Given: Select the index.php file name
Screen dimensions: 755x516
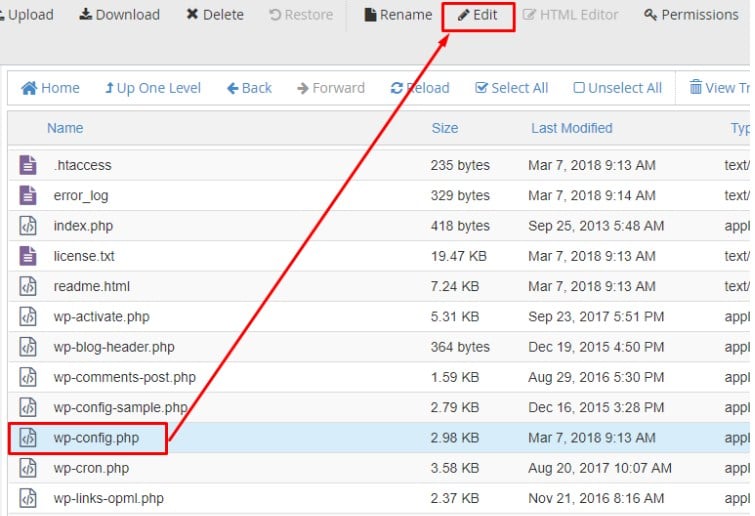Looking at the screenshot, I should click(83, 226).
